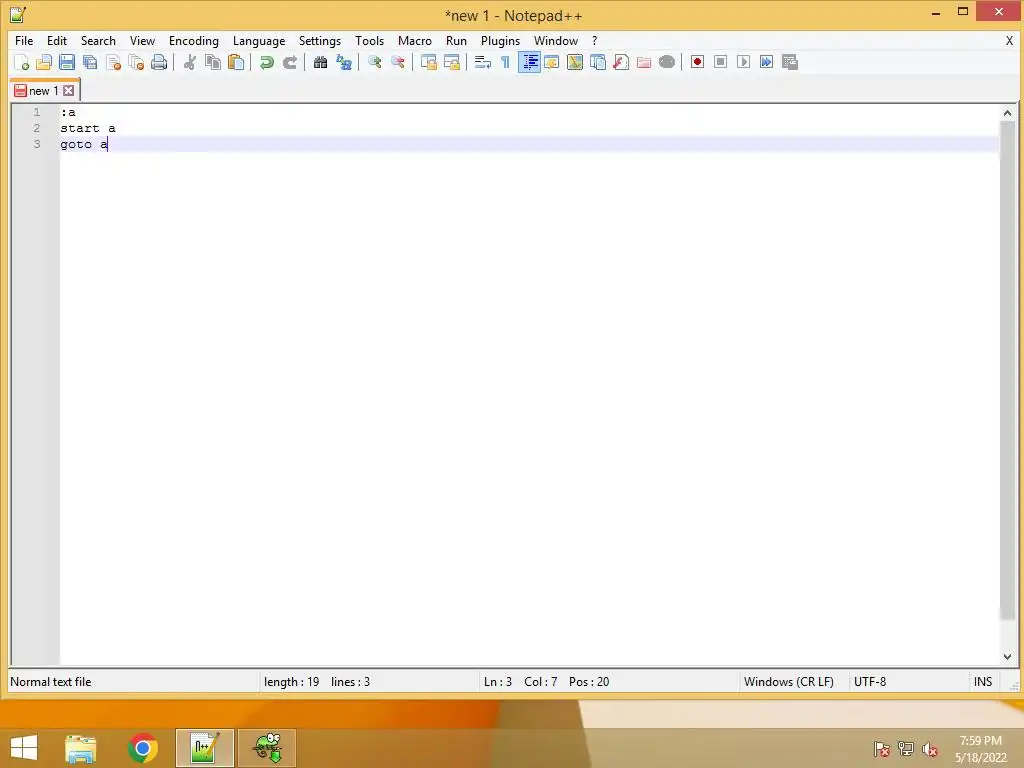Cut selection using the scissors icon
This screenshot has width=1024, height=768.
189,62
